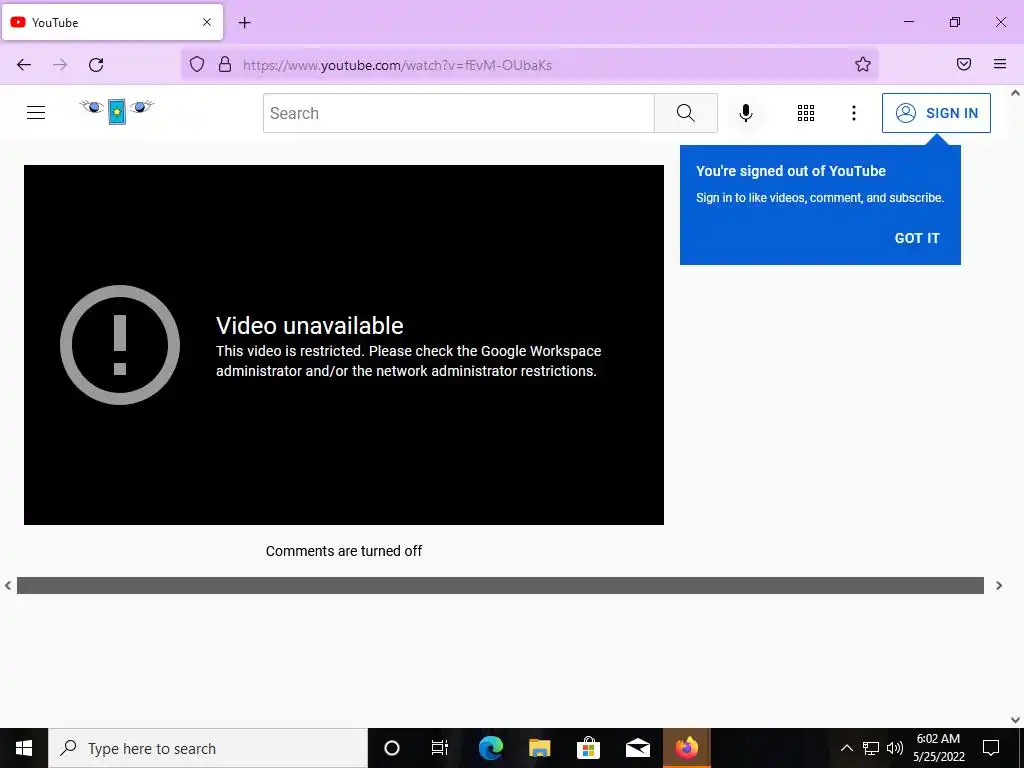This screenshot has height=768, width=1024.
Task: Open Cortana circle icon
Action: click(x=392, y=748)
